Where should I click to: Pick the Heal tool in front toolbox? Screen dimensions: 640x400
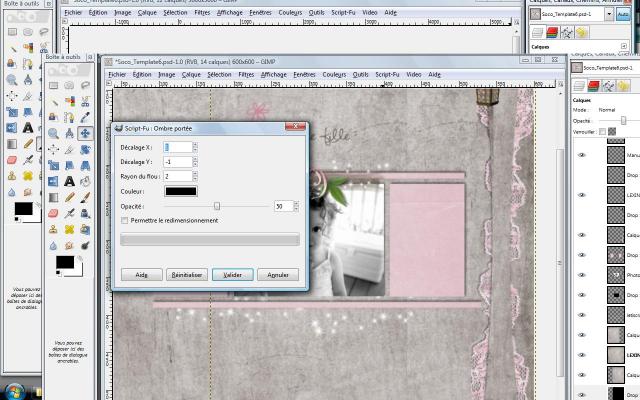(69, 229)
